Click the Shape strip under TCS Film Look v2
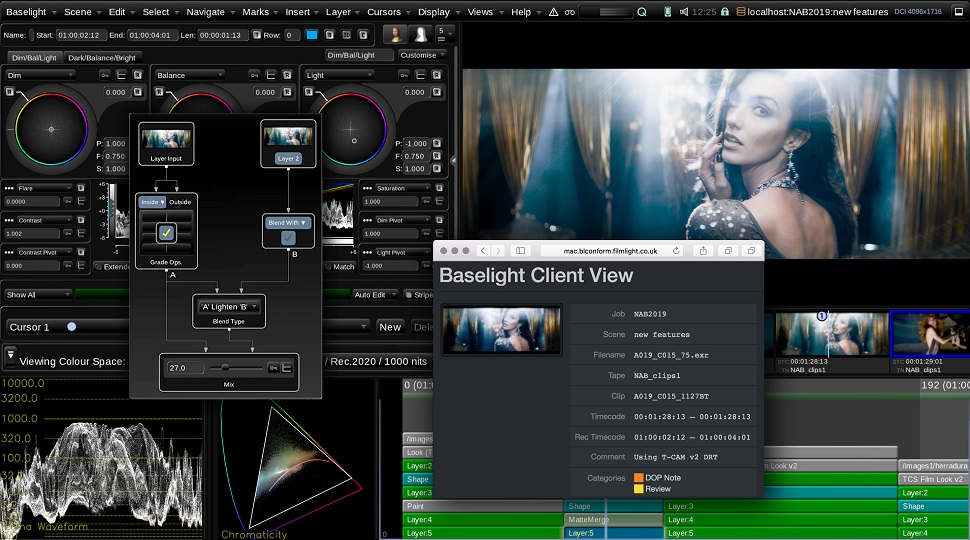This screenshot has height=540, width=970. coord(933,506)
